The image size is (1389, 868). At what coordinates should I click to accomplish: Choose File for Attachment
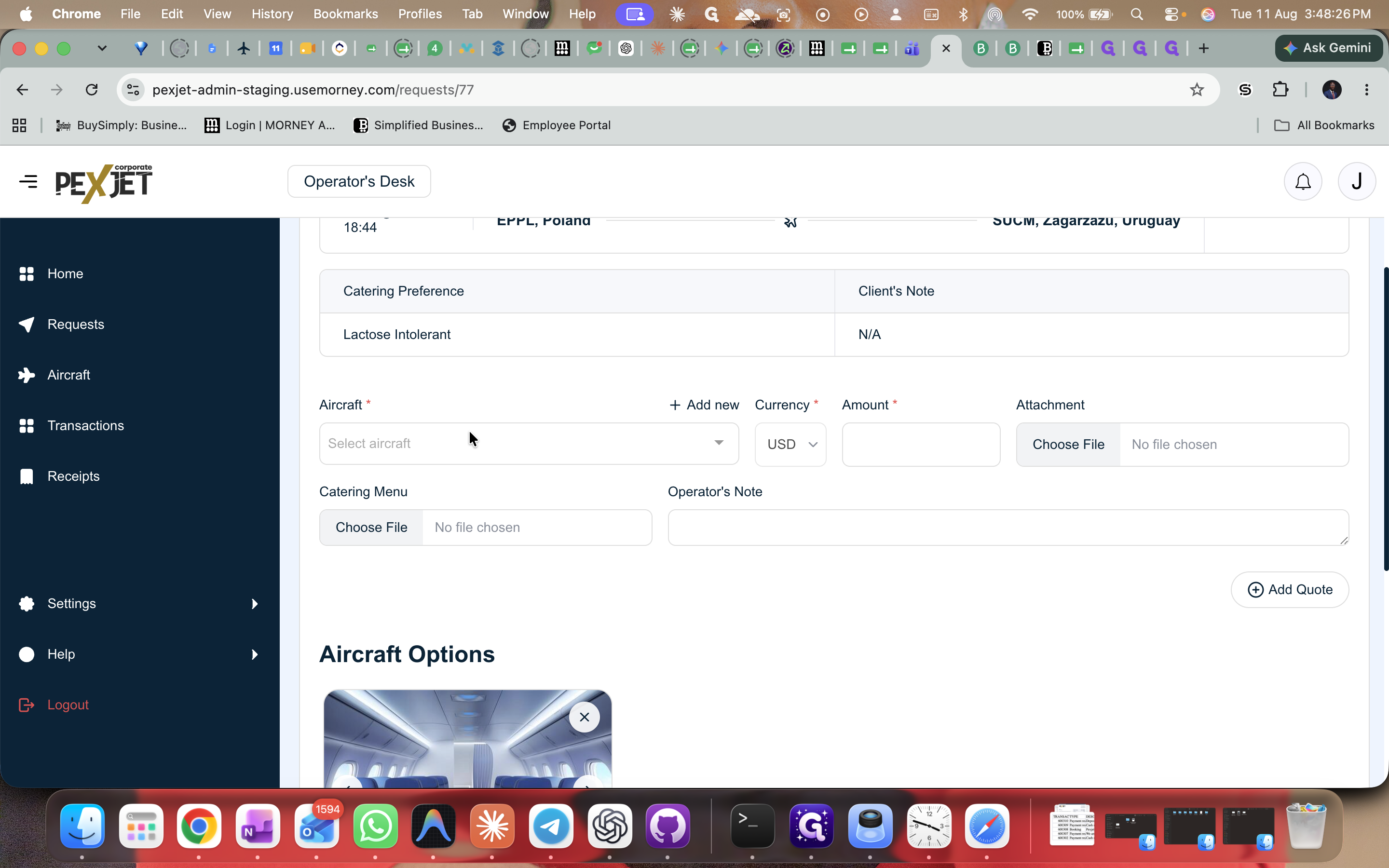click(x=1068, y=444)
